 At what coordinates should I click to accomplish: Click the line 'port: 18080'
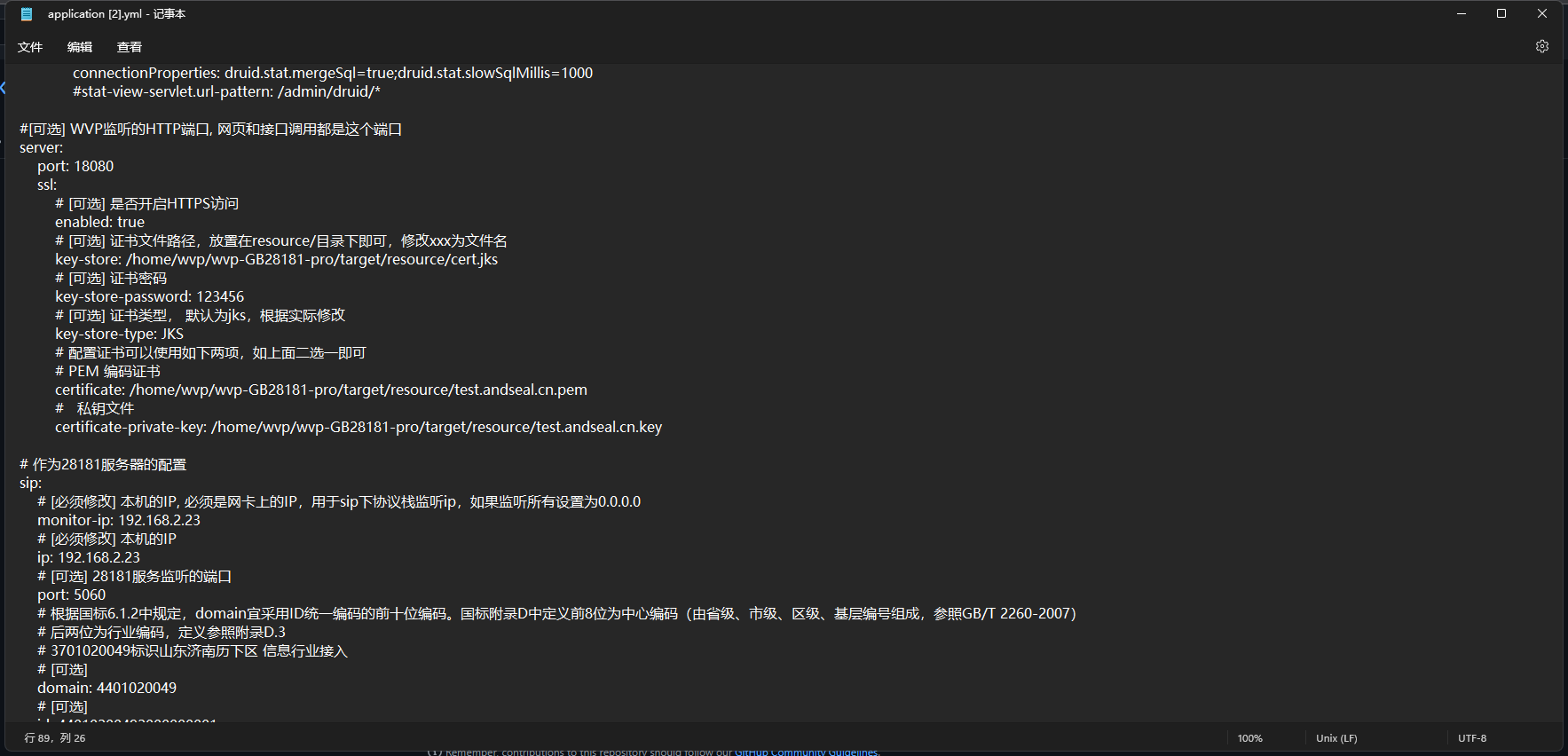[x=75, y=166]
